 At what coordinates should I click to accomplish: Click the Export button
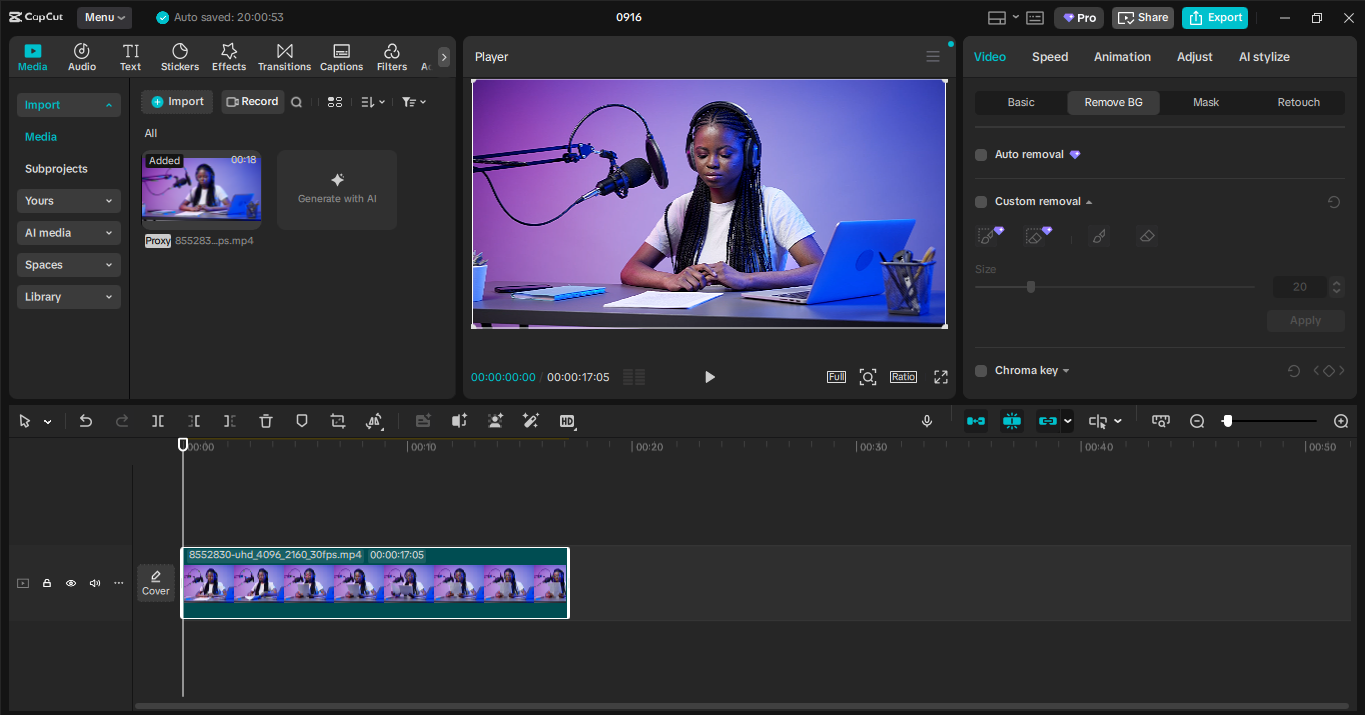coord(1214,17)
